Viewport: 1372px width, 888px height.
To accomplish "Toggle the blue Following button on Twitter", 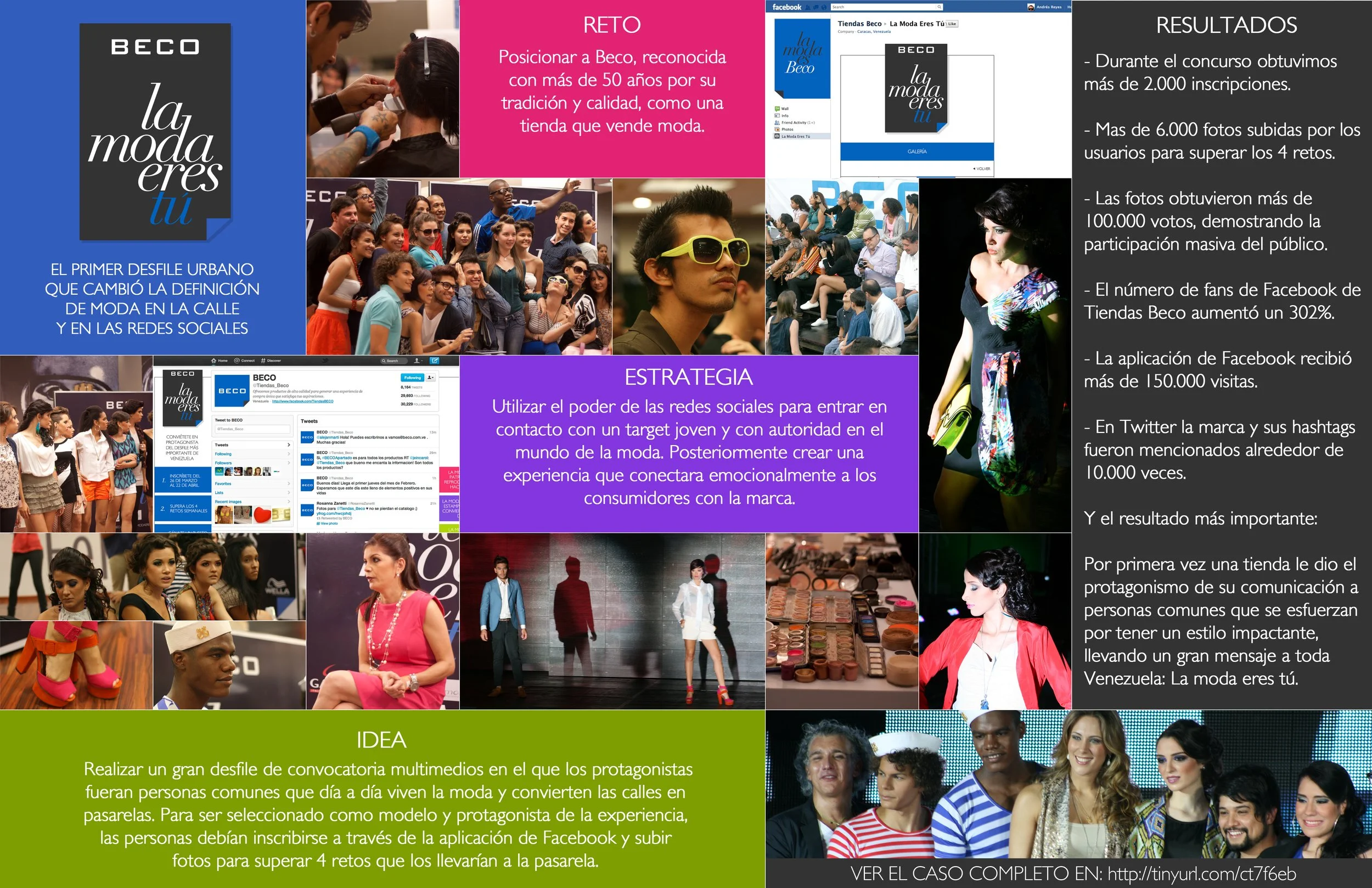I will pyautogui.click(x=412, y=378).
